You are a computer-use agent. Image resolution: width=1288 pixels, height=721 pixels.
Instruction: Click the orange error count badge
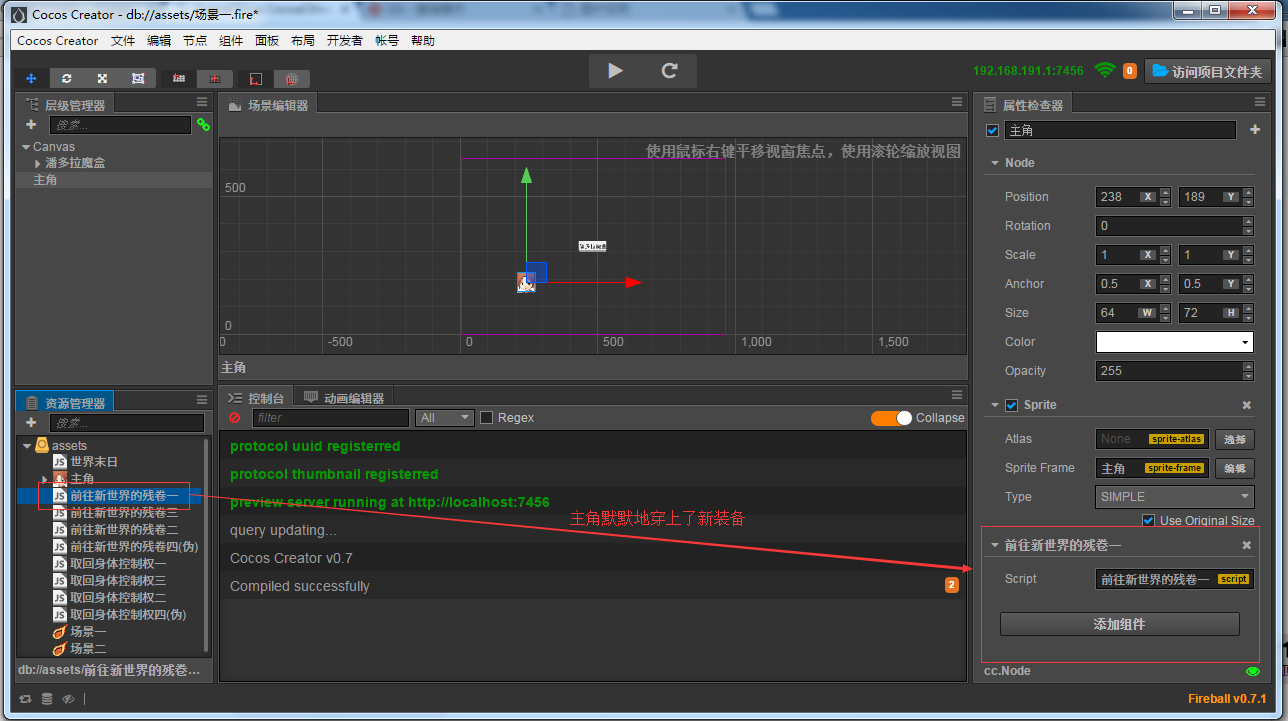(952, 585)
